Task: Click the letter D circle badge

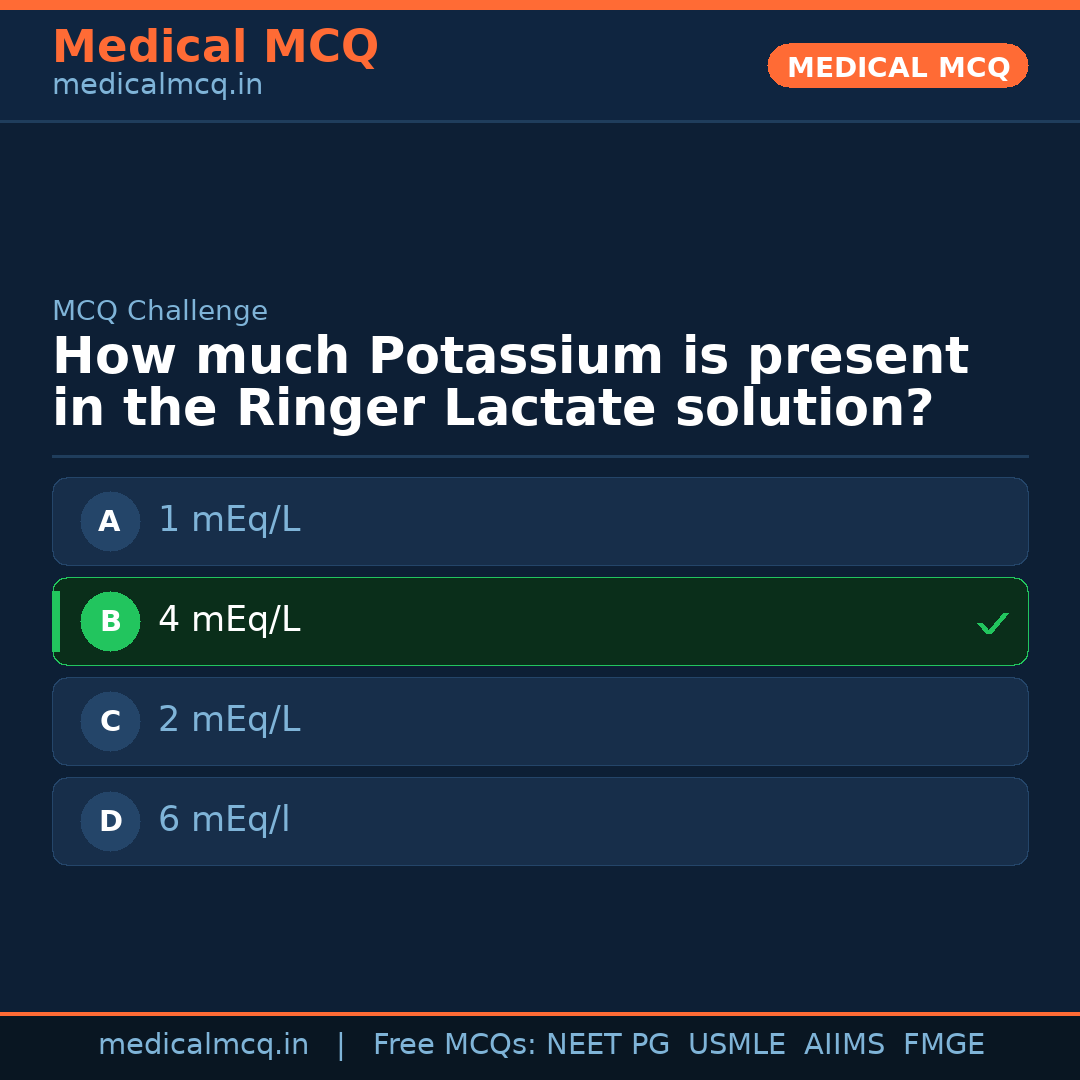Action: 110,821
